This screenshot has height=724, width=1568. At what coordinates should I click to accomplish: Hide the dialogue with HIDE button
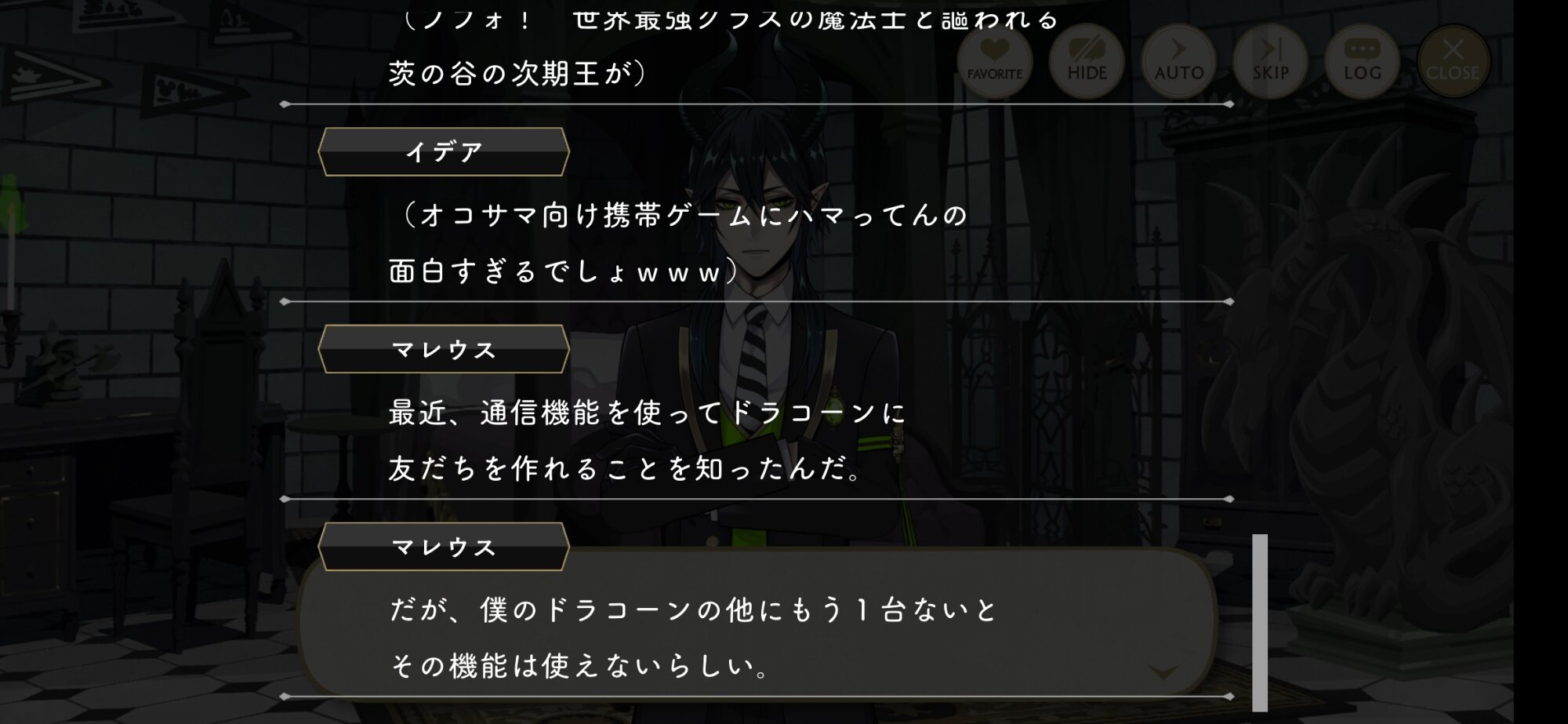tap(1087, 60)
